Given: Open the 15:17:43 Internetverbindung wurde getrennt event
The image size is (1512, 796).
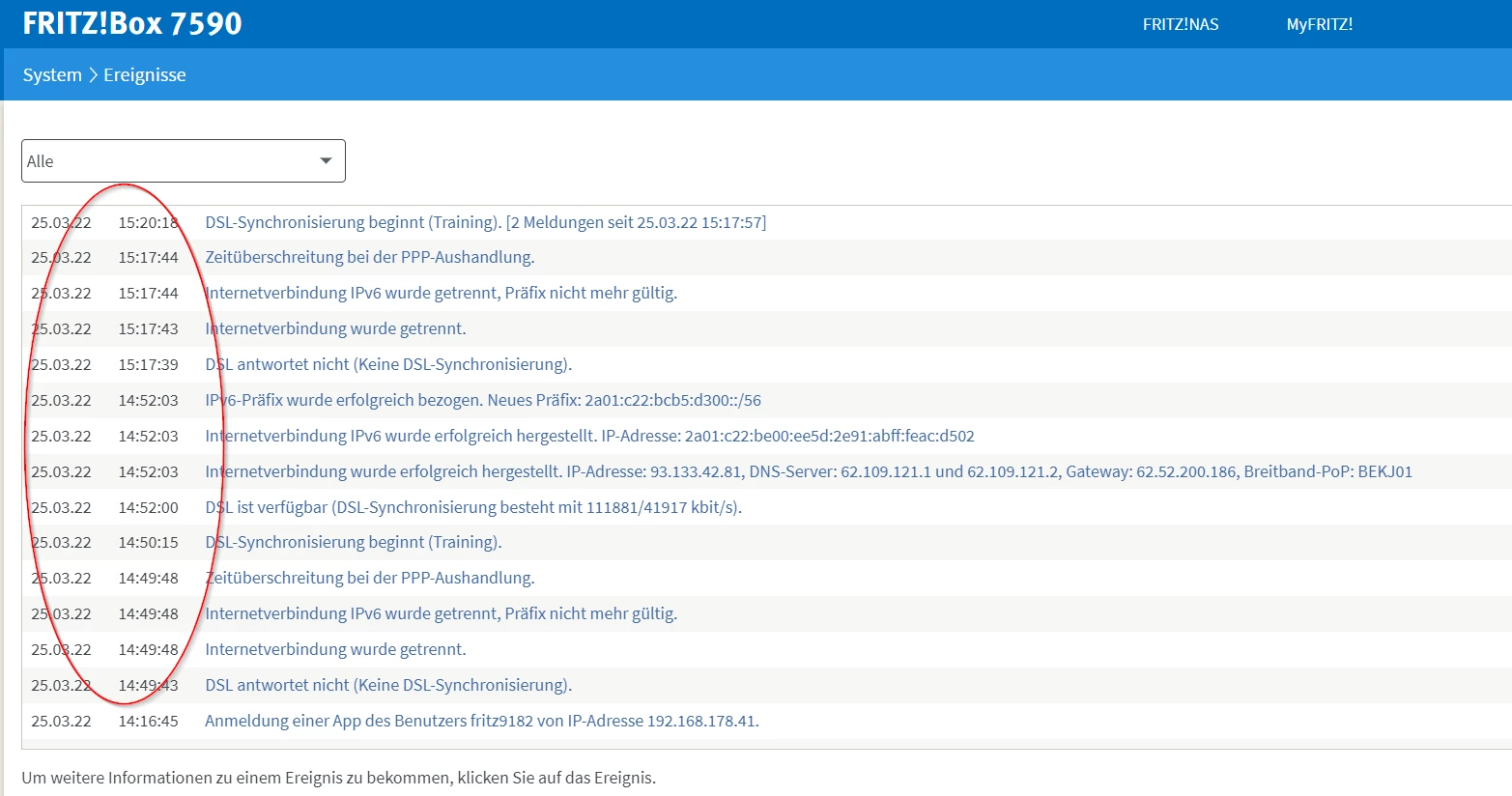Looking at the screenshot, I should pos(335,328).
